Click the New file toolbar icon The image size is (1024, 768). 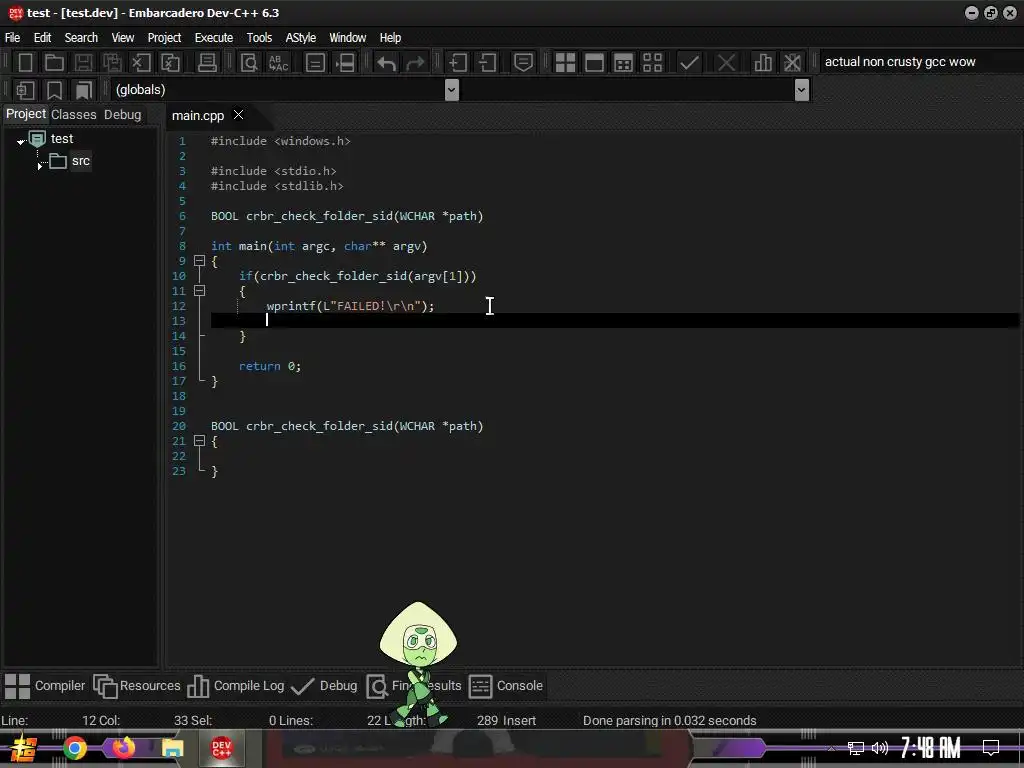tap(25, 63)
